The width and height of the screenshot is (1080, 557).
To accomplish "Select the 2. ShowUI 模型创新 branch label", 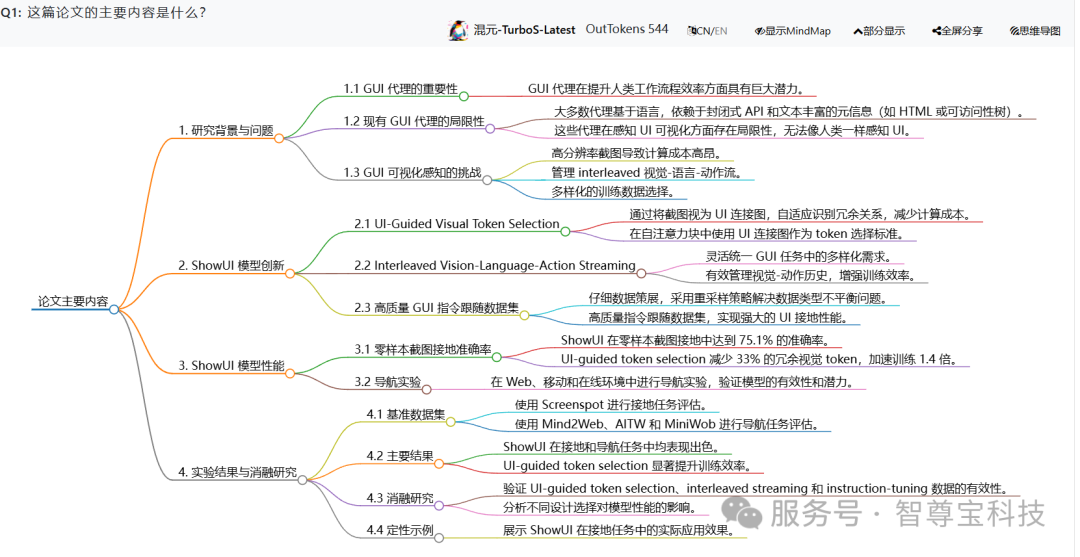I will tap(231, 265).
